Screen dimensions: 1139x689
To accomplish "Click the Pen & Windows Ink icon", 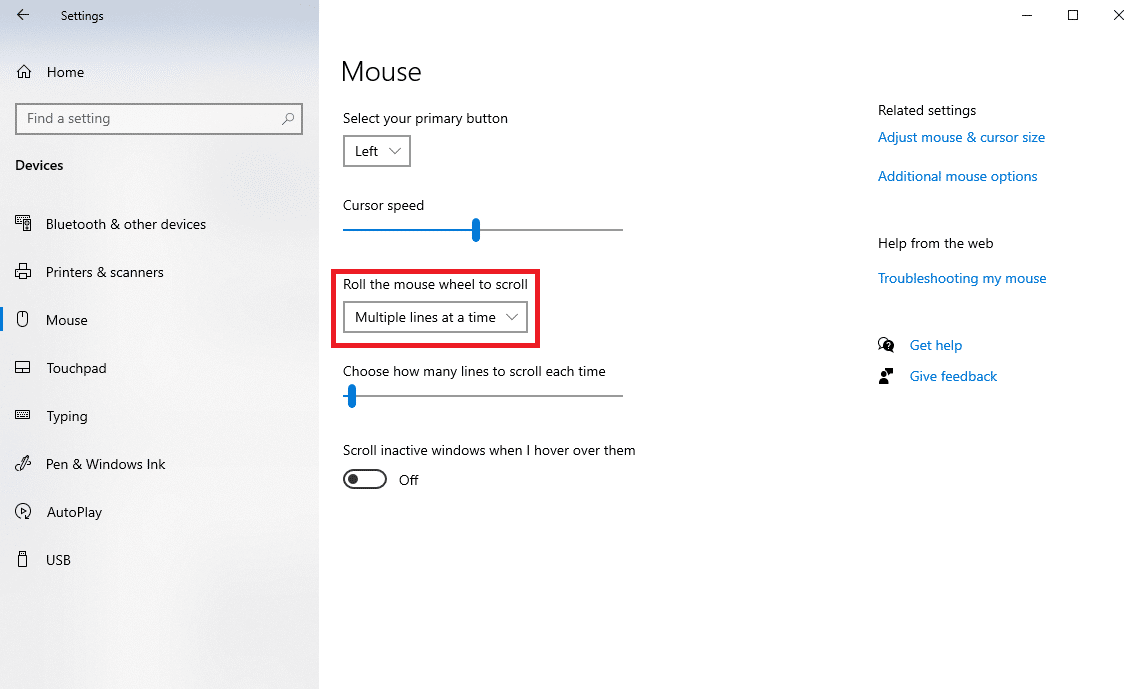I will (23, 463).
